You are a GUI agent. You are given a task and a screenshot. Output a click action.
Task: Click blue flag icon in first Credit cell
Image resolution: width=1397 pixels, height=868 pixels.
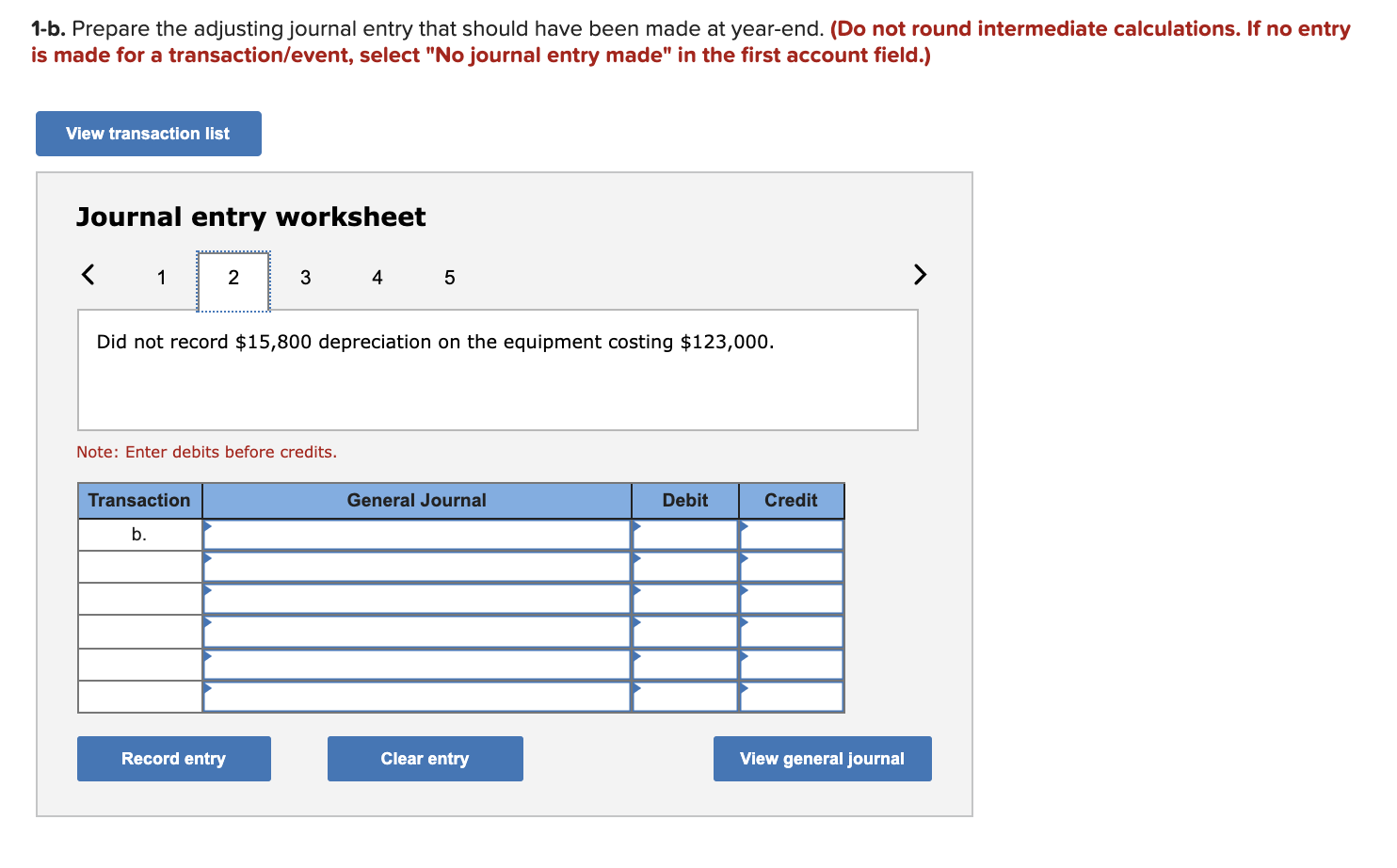click(744, 527)
